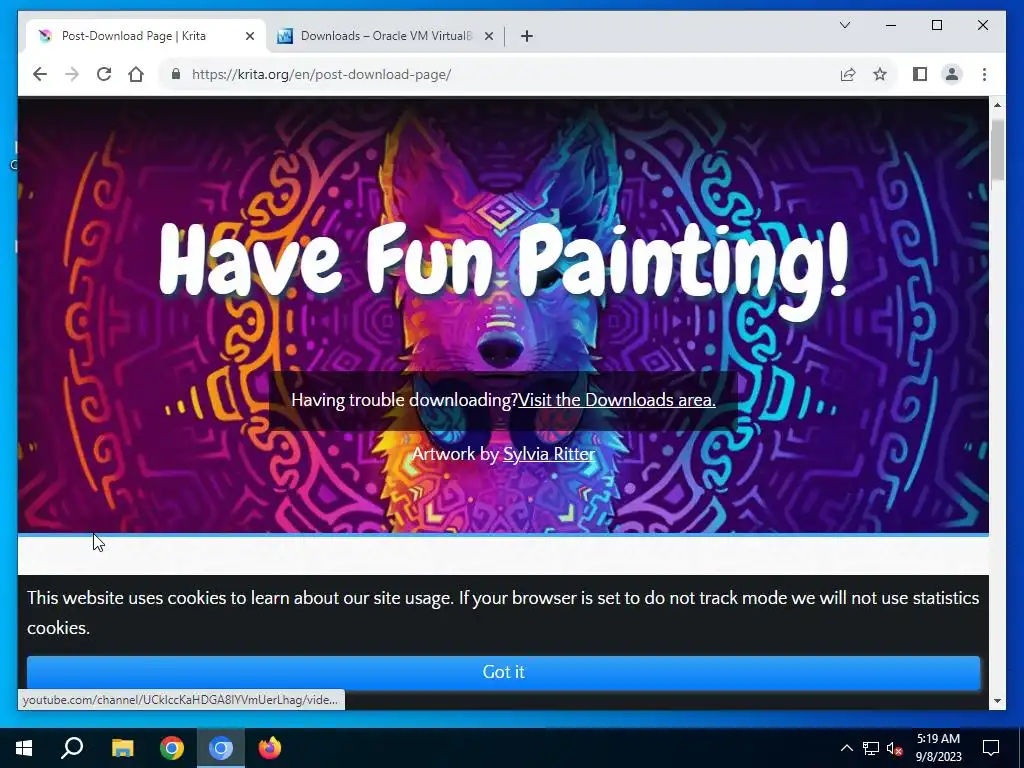This screenshot has height=768, width=1024.
Task: Expand the tab search chevron
Action: tap(844, 25)
